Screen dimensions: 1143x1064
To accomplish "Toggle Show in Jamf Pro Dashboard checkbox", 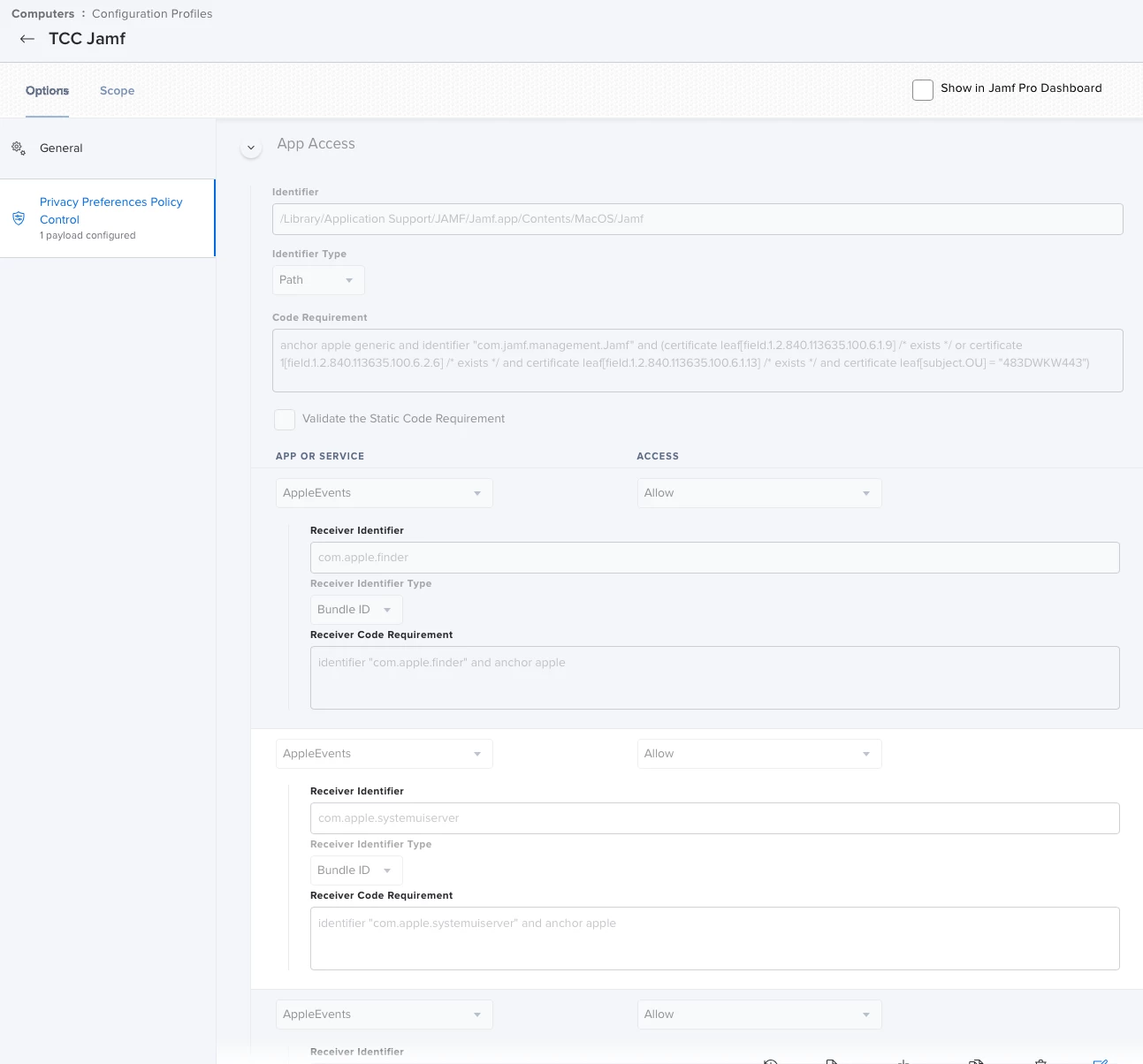I will (923, 89).
